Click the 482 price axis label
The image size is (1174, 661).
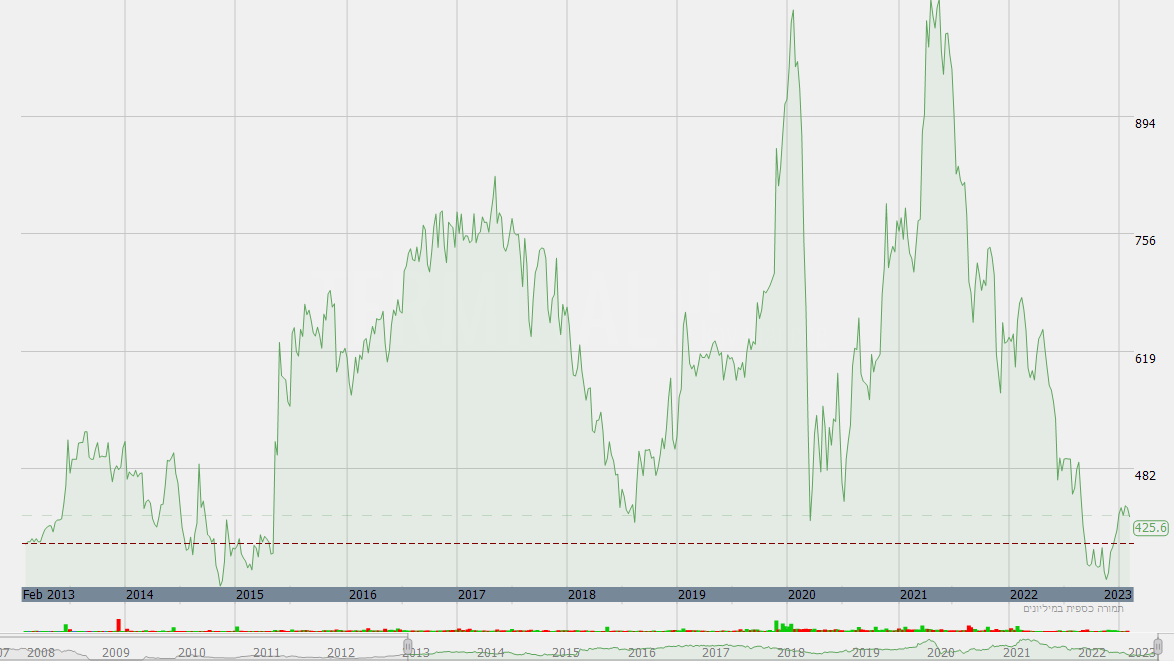pos(1145,475)
